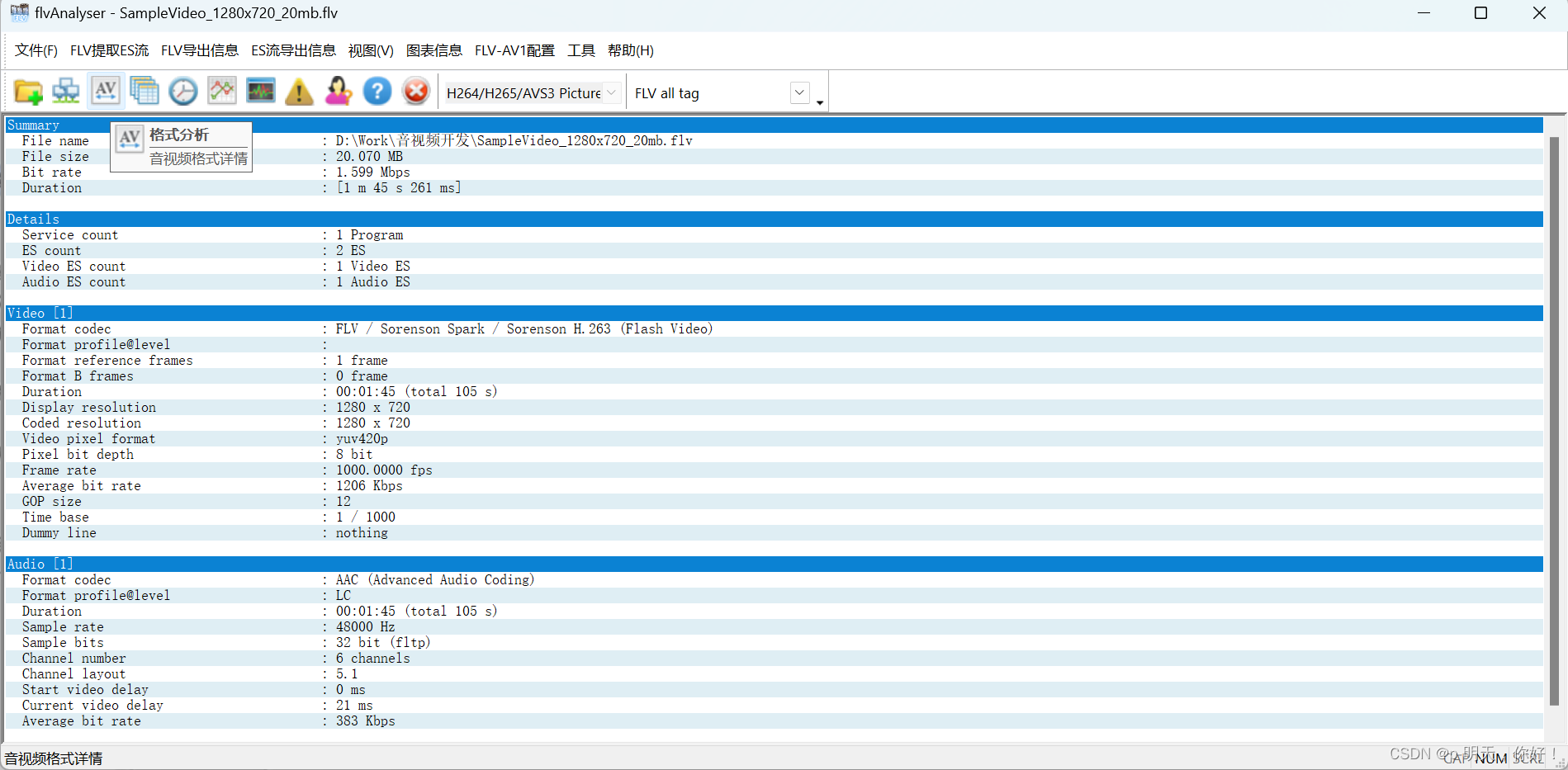Open the line chart graph icon
The height and width of the screenshot is (770, 1568).
[222, 92]
